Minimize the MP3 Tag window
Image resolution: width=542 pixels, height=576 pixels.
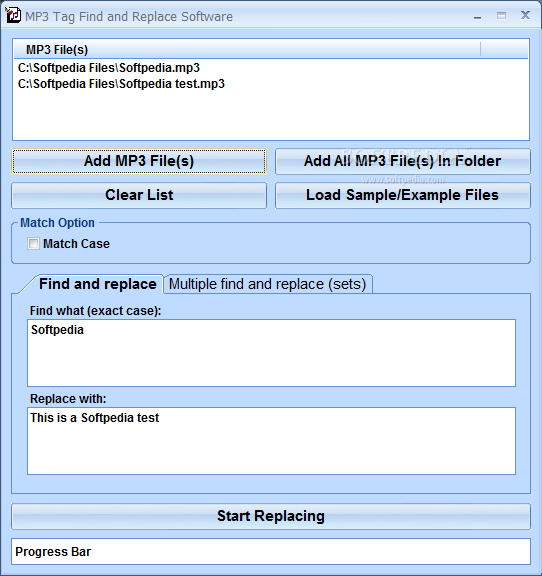[x=477, y=16]
